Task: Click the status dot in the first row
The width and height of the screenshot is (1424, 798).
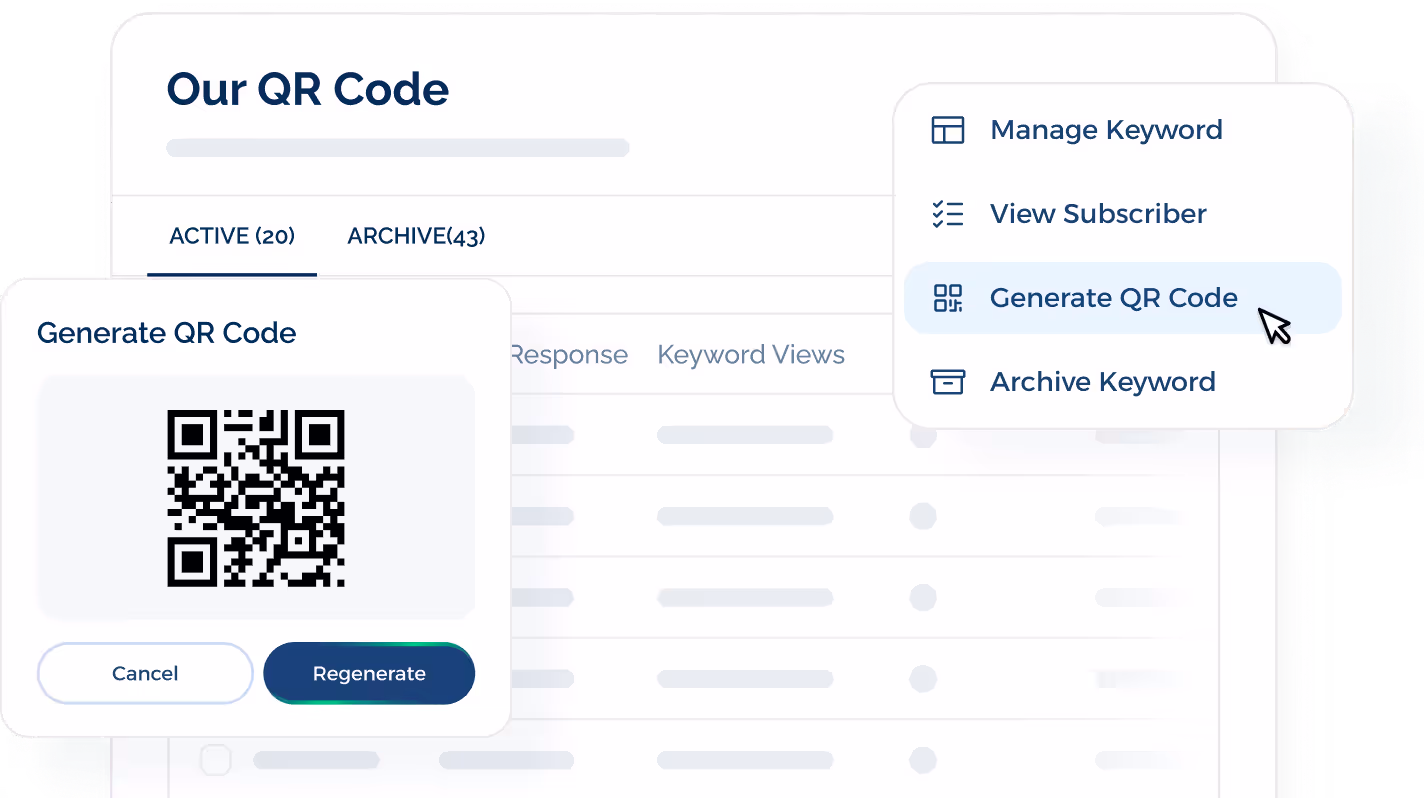Action: (922, 434)
